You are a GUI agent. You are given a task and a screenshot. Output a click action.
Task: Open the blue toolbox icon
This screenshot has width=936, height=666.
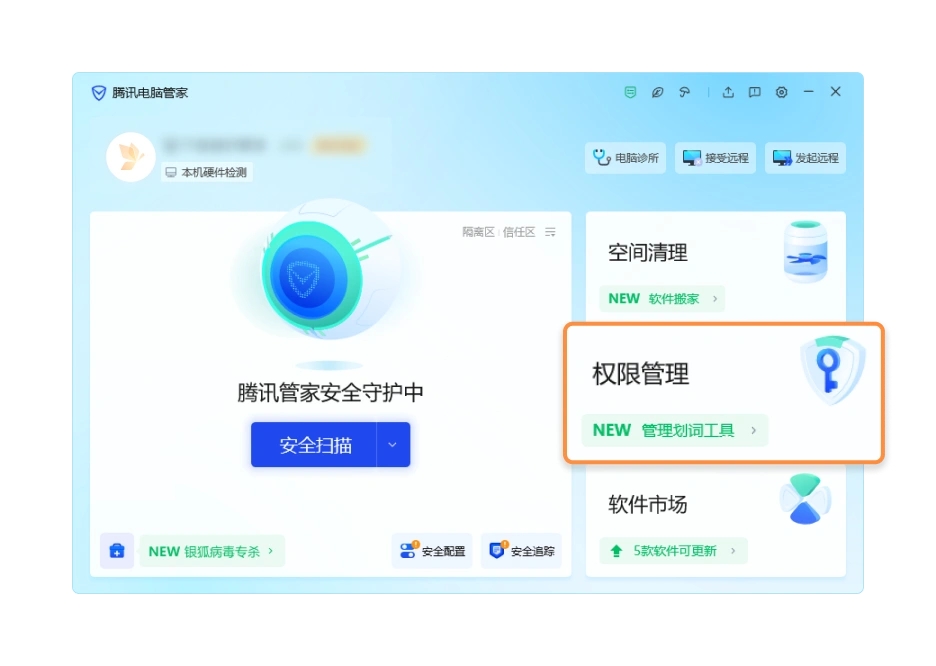pyautogui.click(x=117, y=551)
